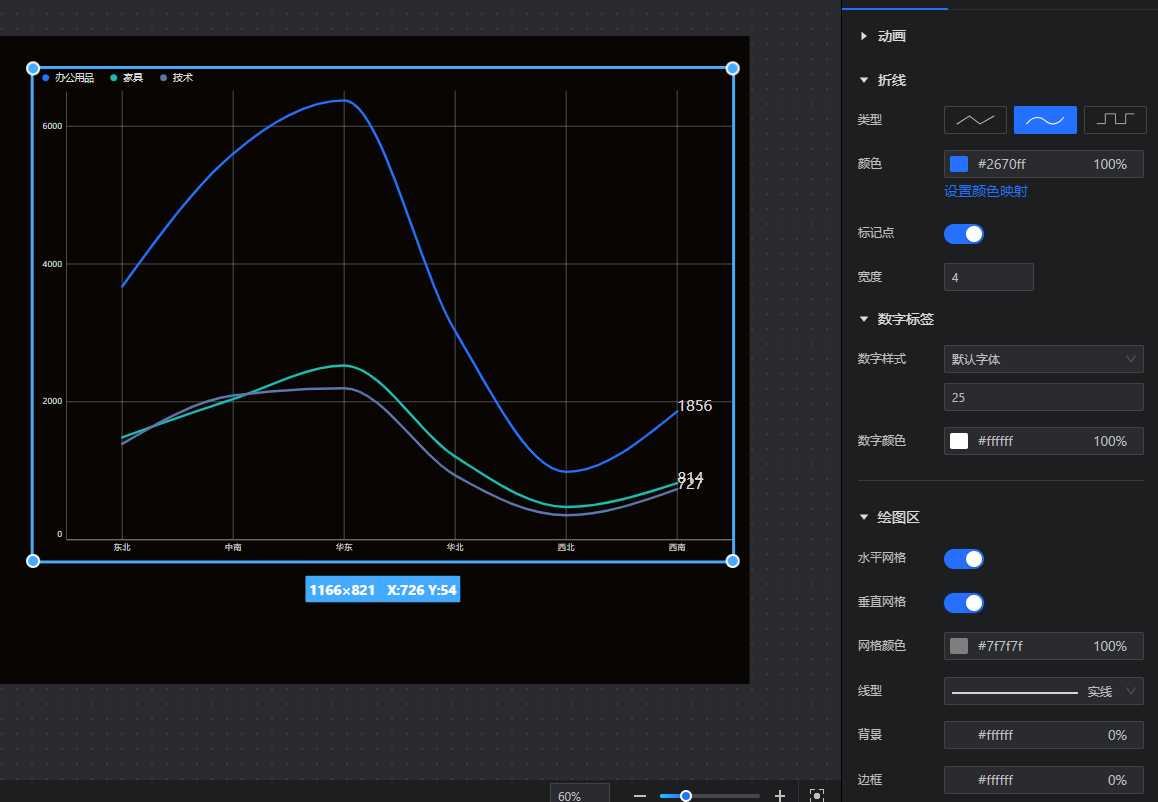
Task: Click the zoom in plus icon
Action: coord(780,796)
